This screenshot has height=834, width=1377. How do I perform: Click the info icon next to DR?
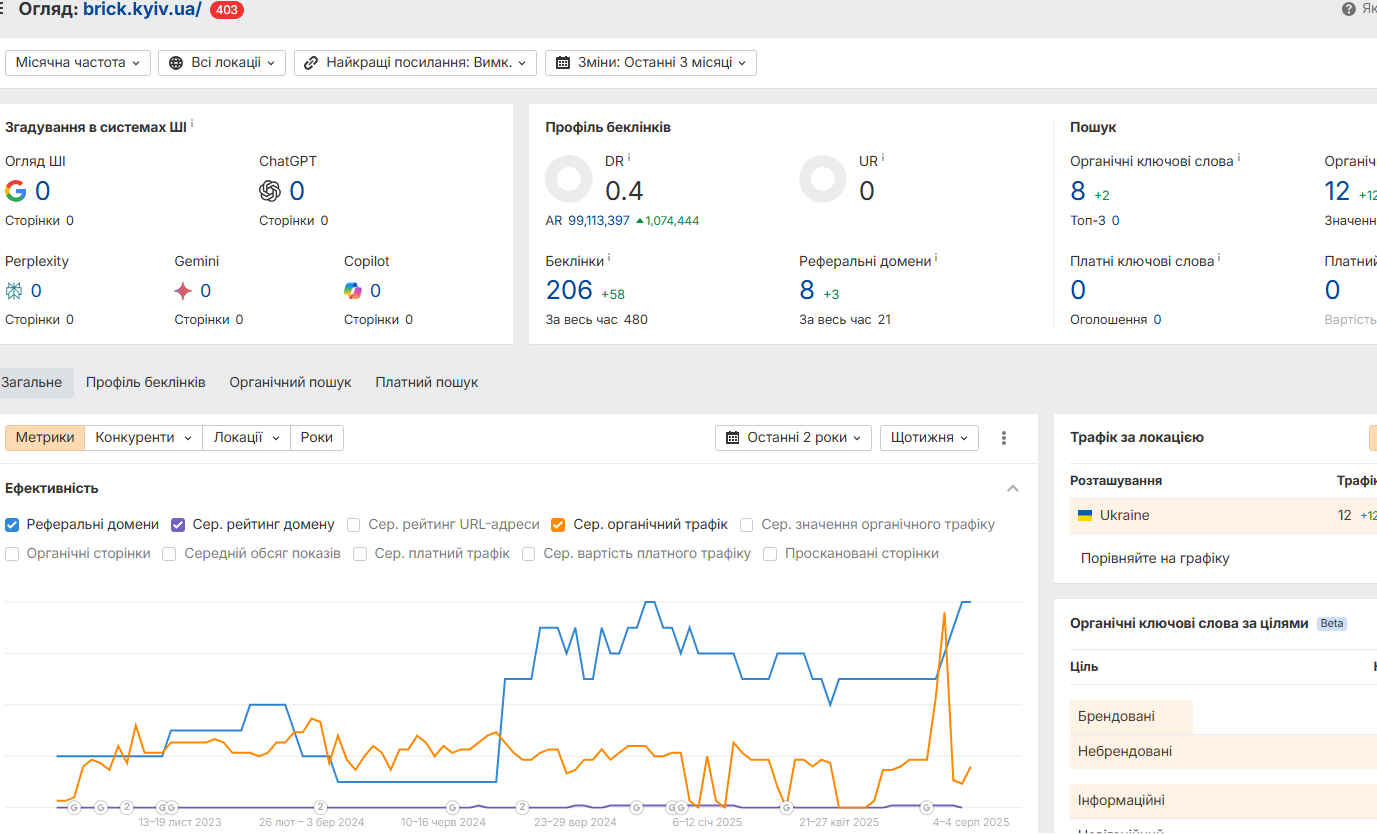[629, 157]
